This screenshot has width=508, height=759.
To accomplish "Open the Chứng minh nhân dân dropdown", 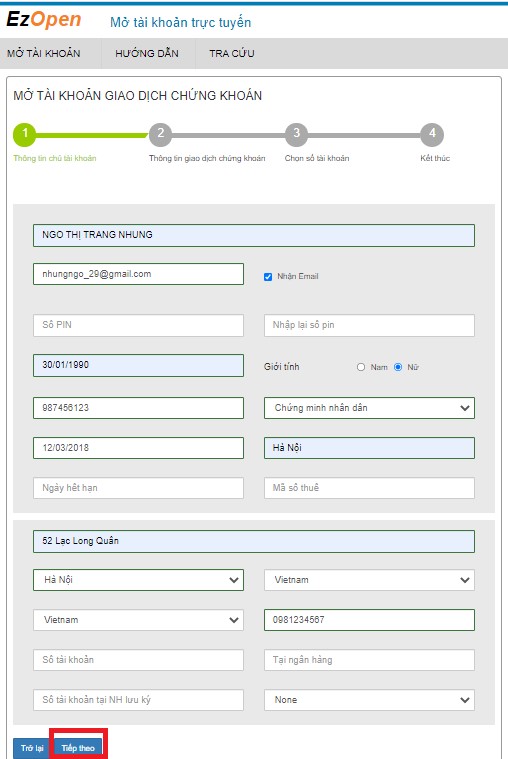I will (x=369, y=408).
